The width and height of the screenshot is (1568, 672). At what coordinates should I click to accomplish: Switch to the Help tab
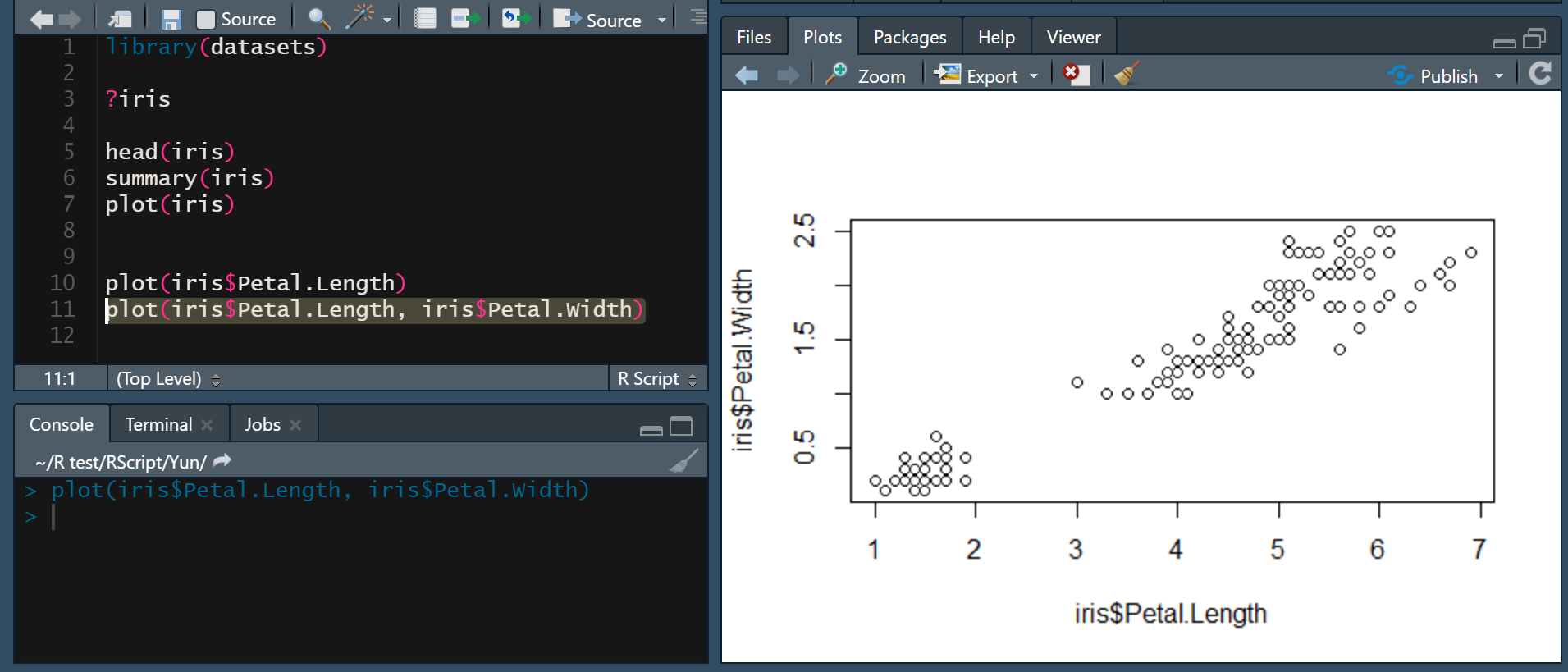coord(996,37)
